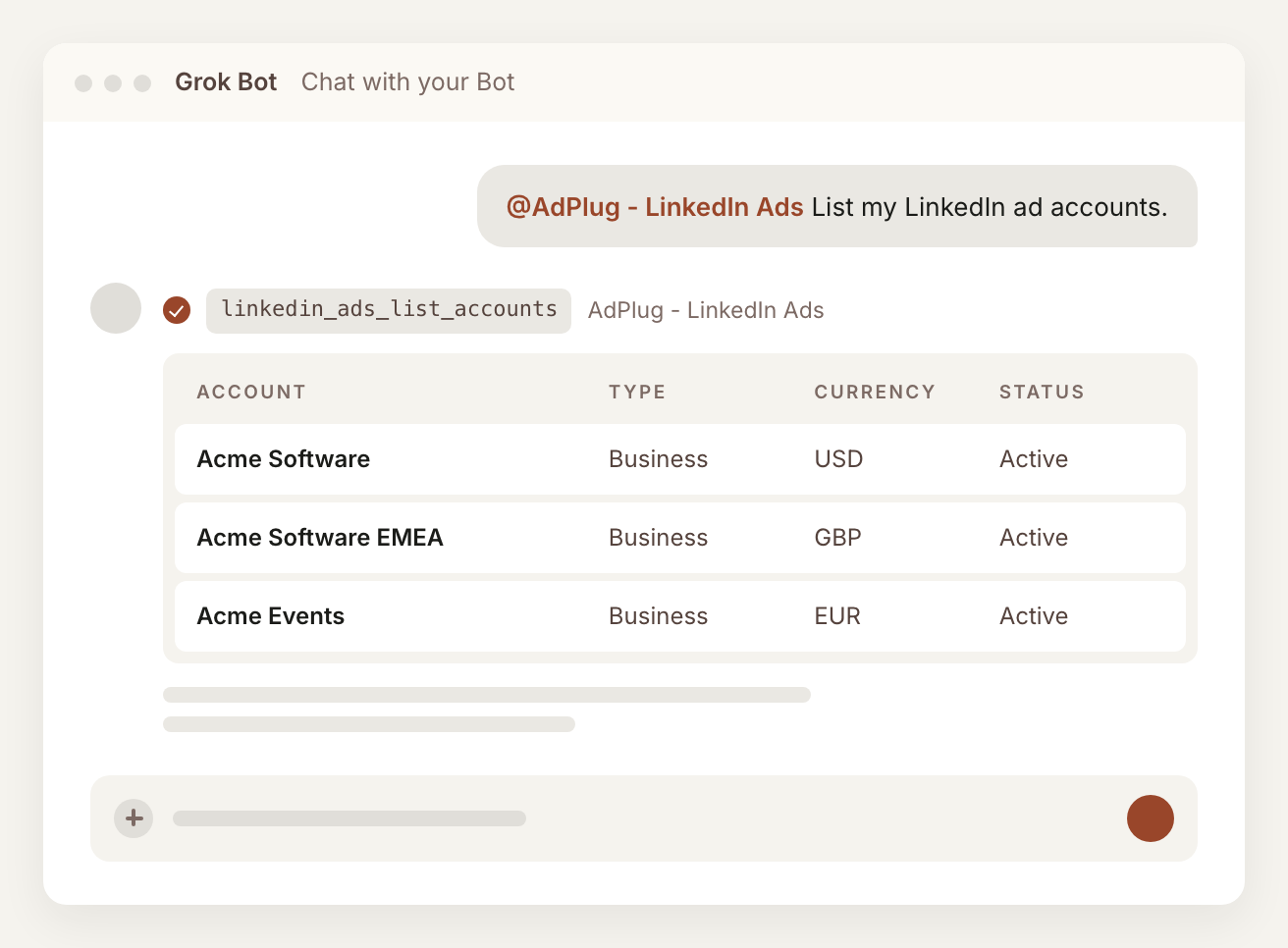Select the Acme Software EMEA account name
This screenshot has width=1288, height=948.
pos(320,538)
